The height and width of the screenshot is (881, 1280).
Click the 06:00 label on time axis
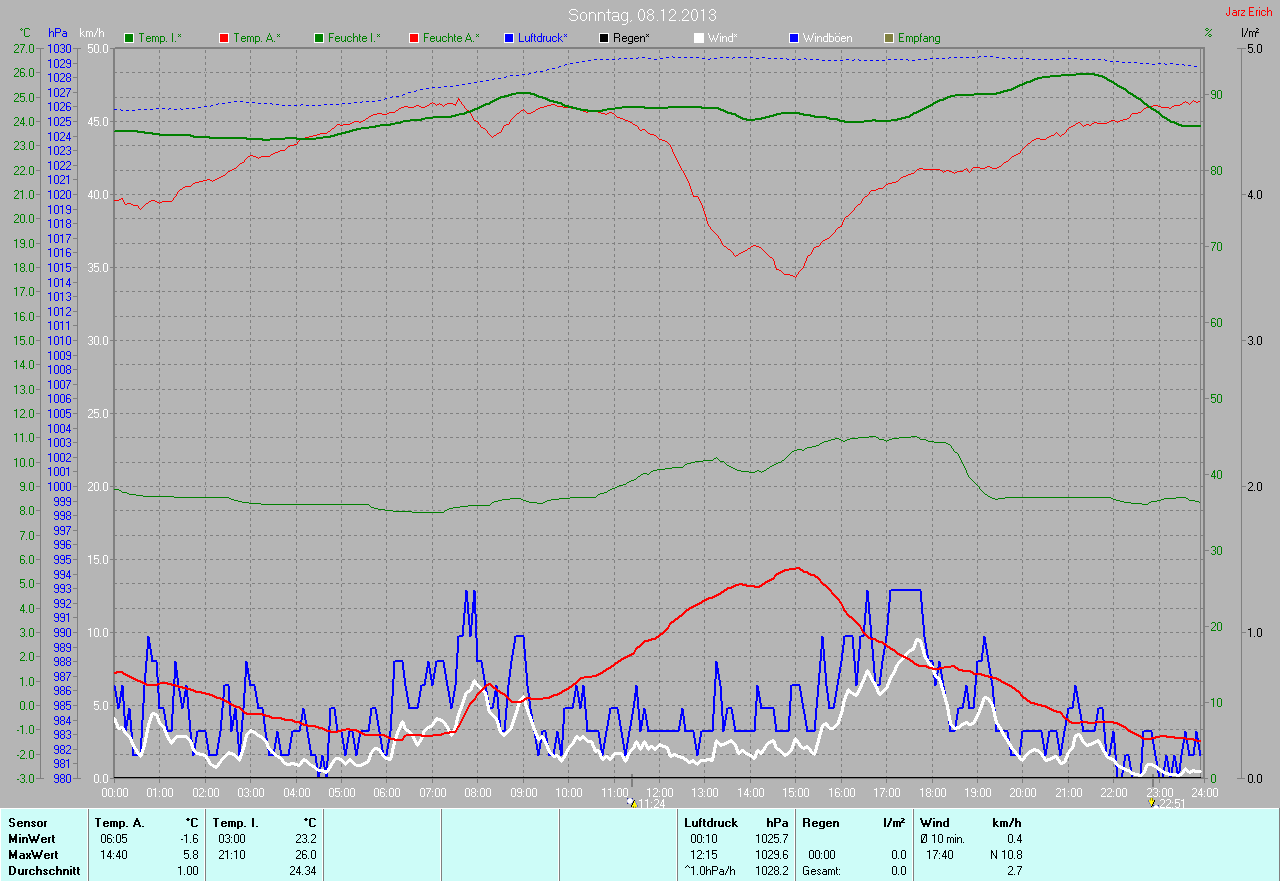(386, 792)
